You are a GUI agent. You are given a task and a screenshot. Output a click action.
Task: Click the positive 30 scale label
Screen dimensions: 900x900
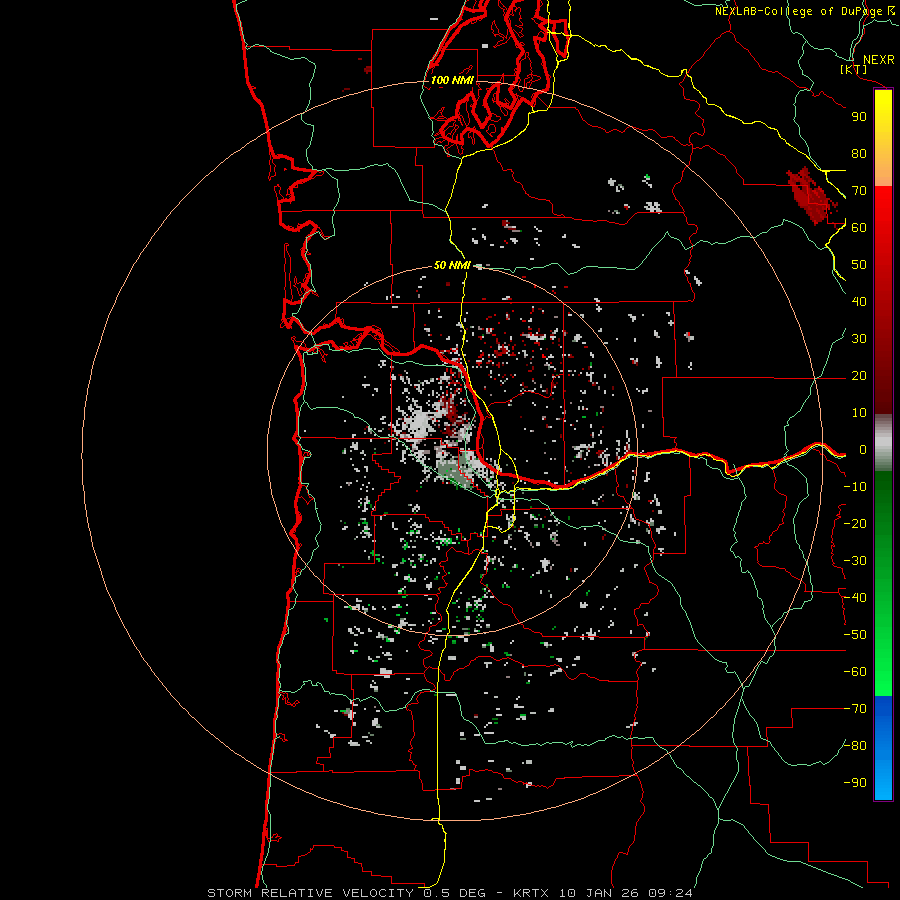pos(859,339)
